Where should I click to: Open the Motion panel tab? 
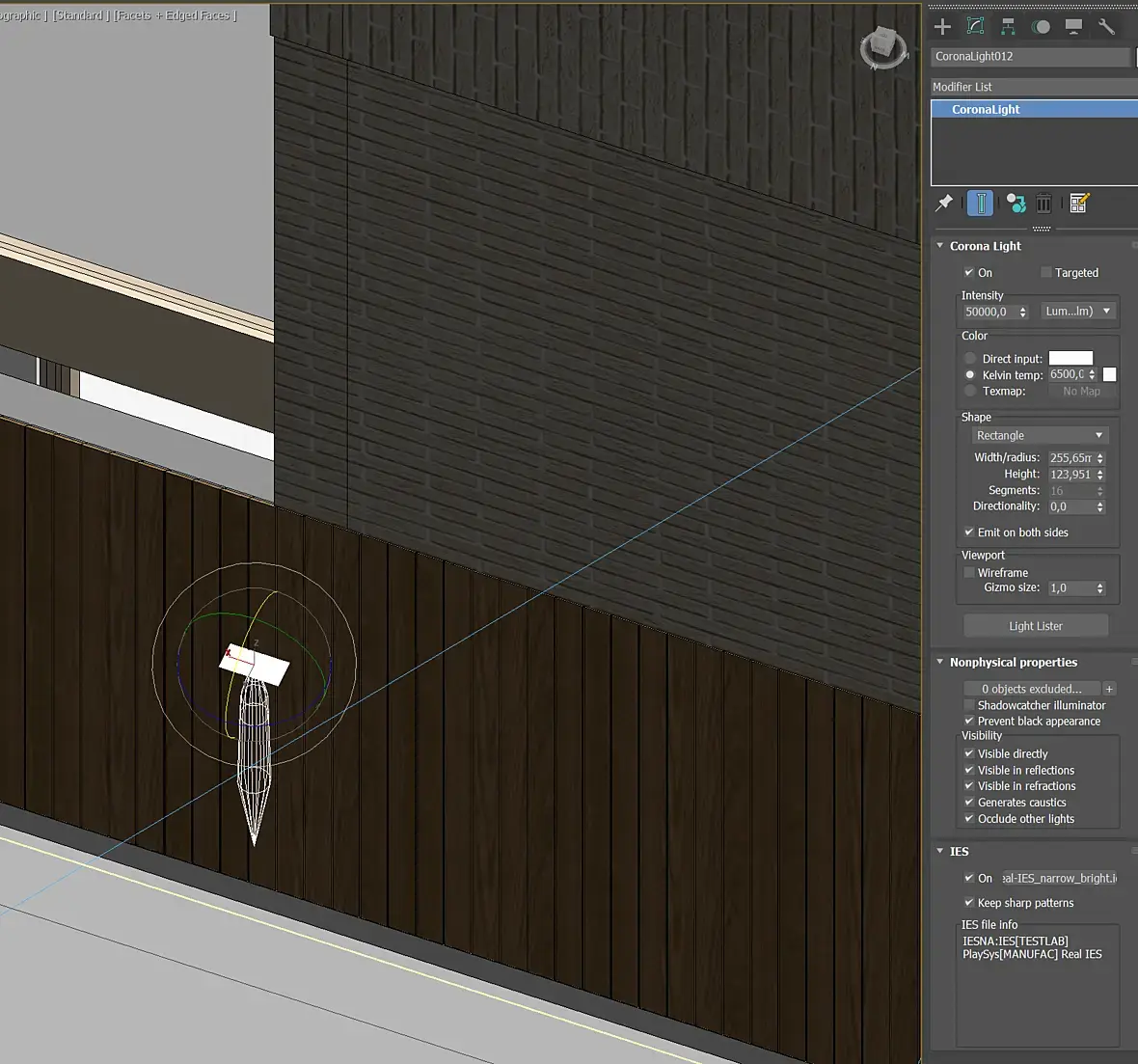coord(1041,27)
